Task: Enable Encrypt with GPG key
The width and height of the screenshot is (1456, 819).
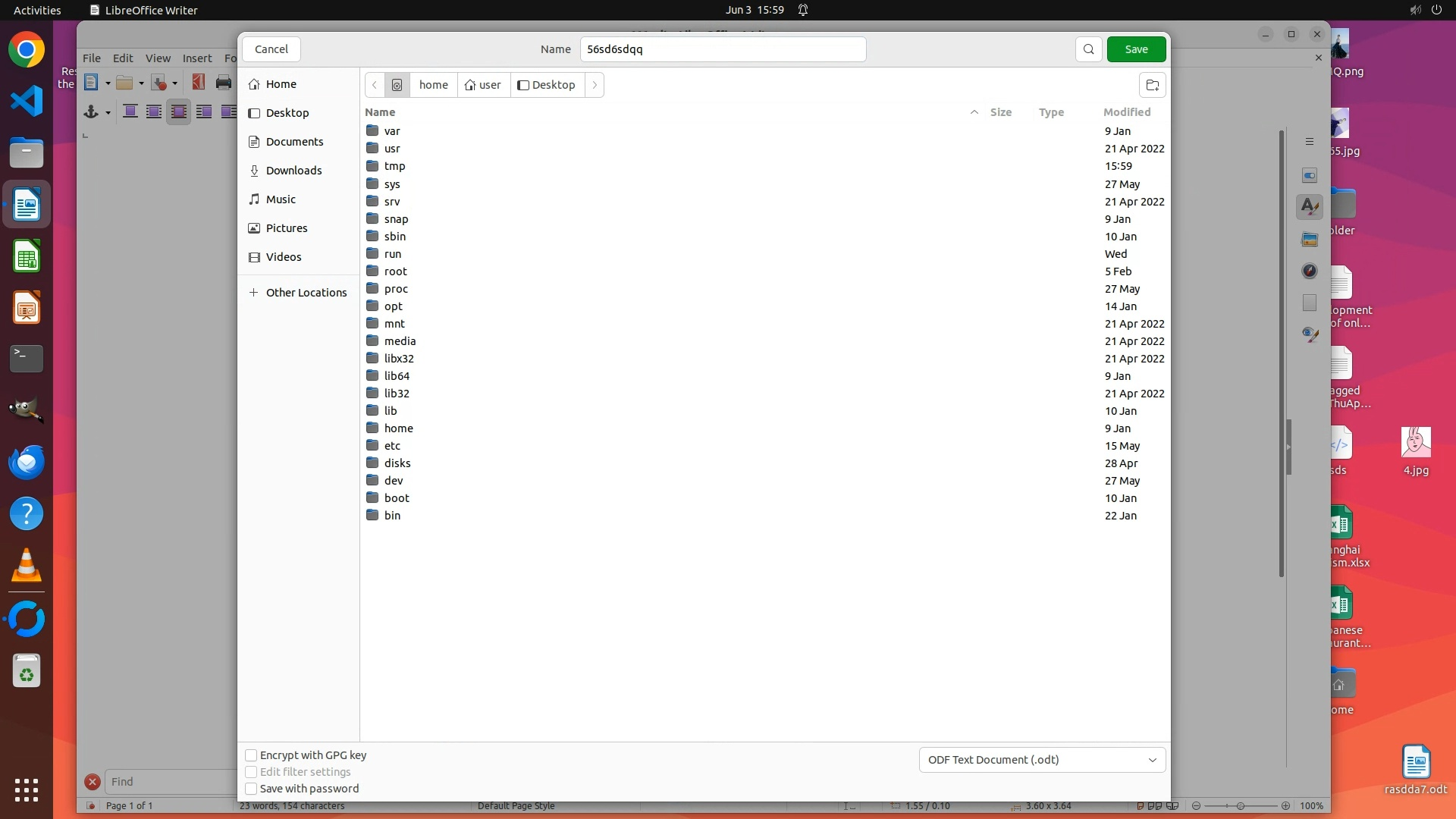Action: click(x=251, y=755)
